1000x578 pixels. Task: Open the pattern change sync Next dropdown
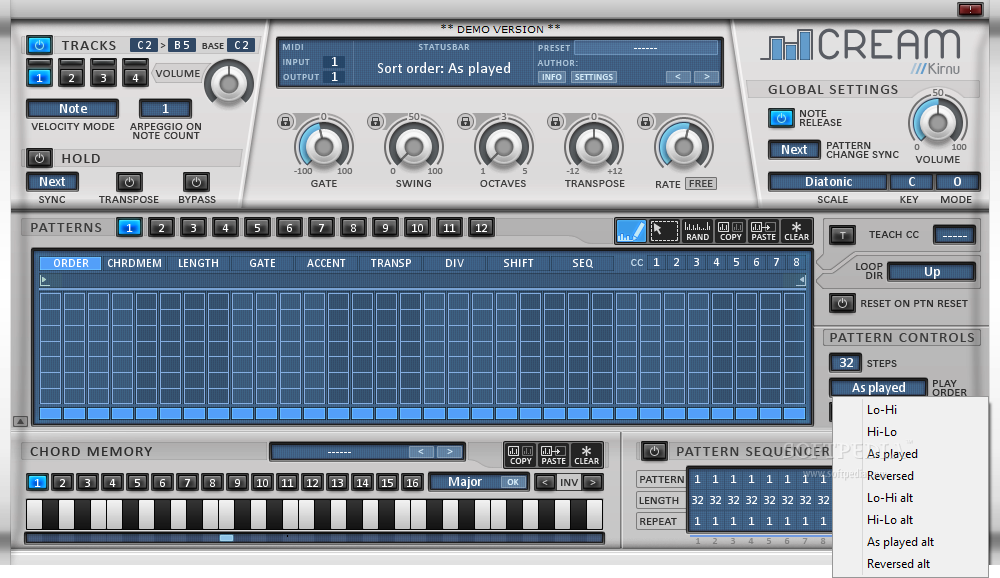click(794, 150)
